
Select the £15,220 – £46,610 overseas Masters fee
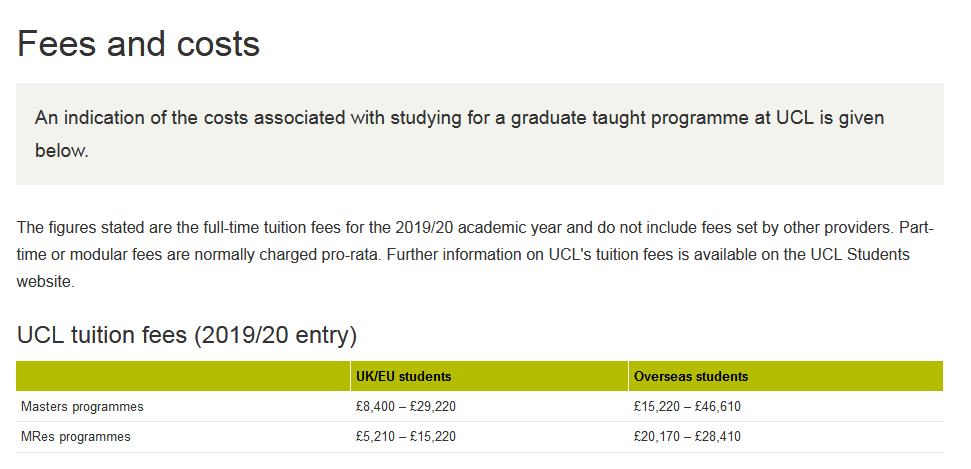point(687,407)
